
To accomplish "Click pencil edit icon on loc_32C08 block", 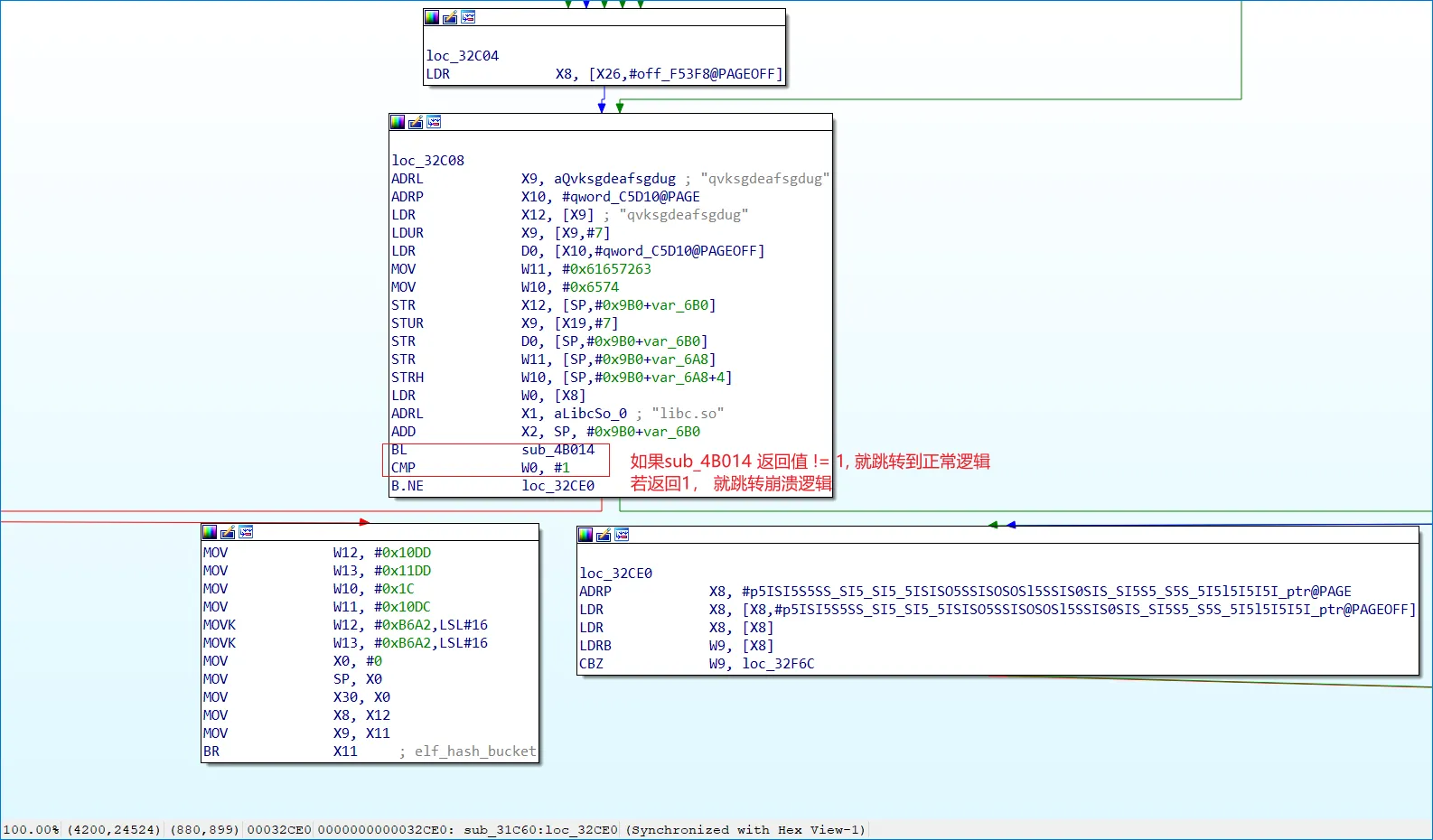I will tap(416, 122).
